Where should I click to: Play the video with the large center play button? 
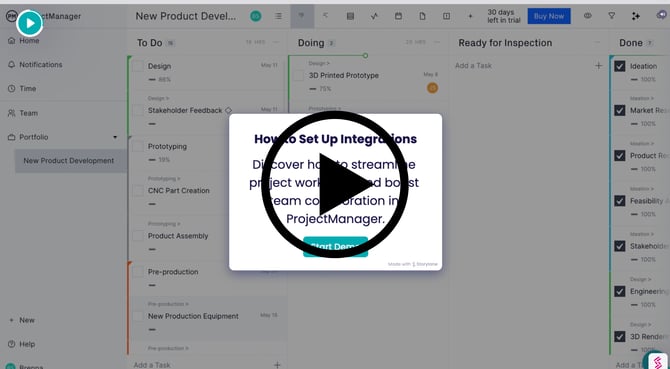point(335,184)
